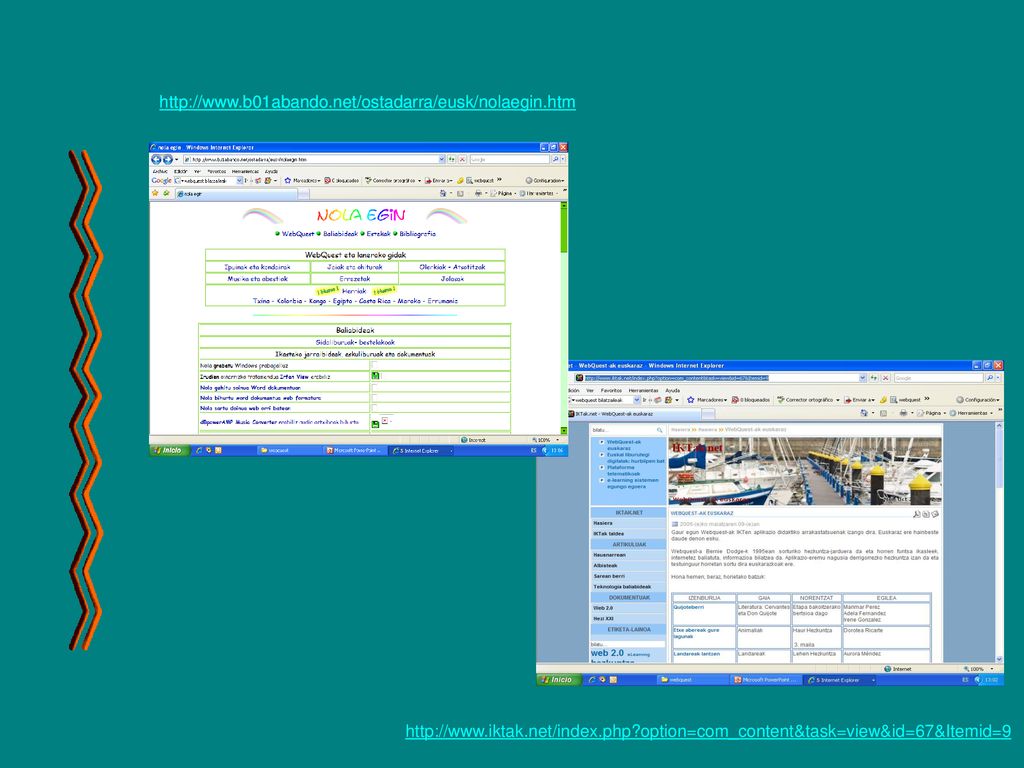
Task: Click green save icon in Irfan View row
Action: (375, 376)
